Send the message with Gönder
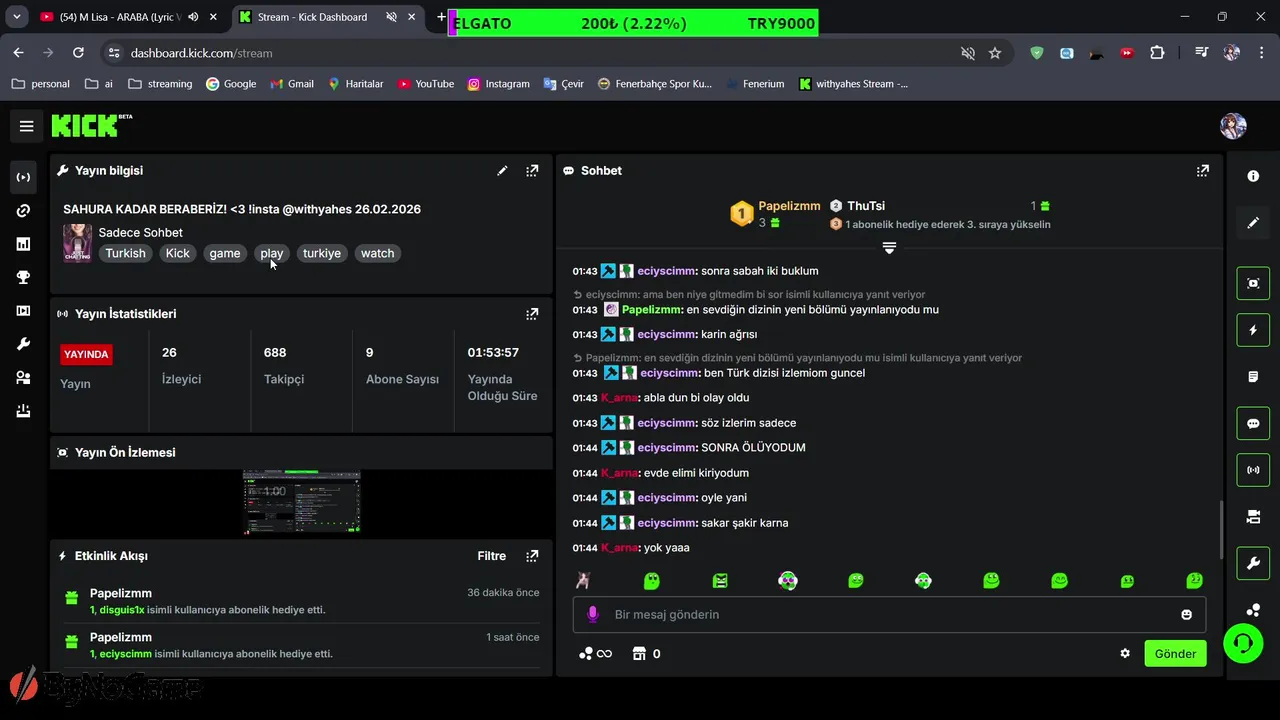 point(1175,654)
